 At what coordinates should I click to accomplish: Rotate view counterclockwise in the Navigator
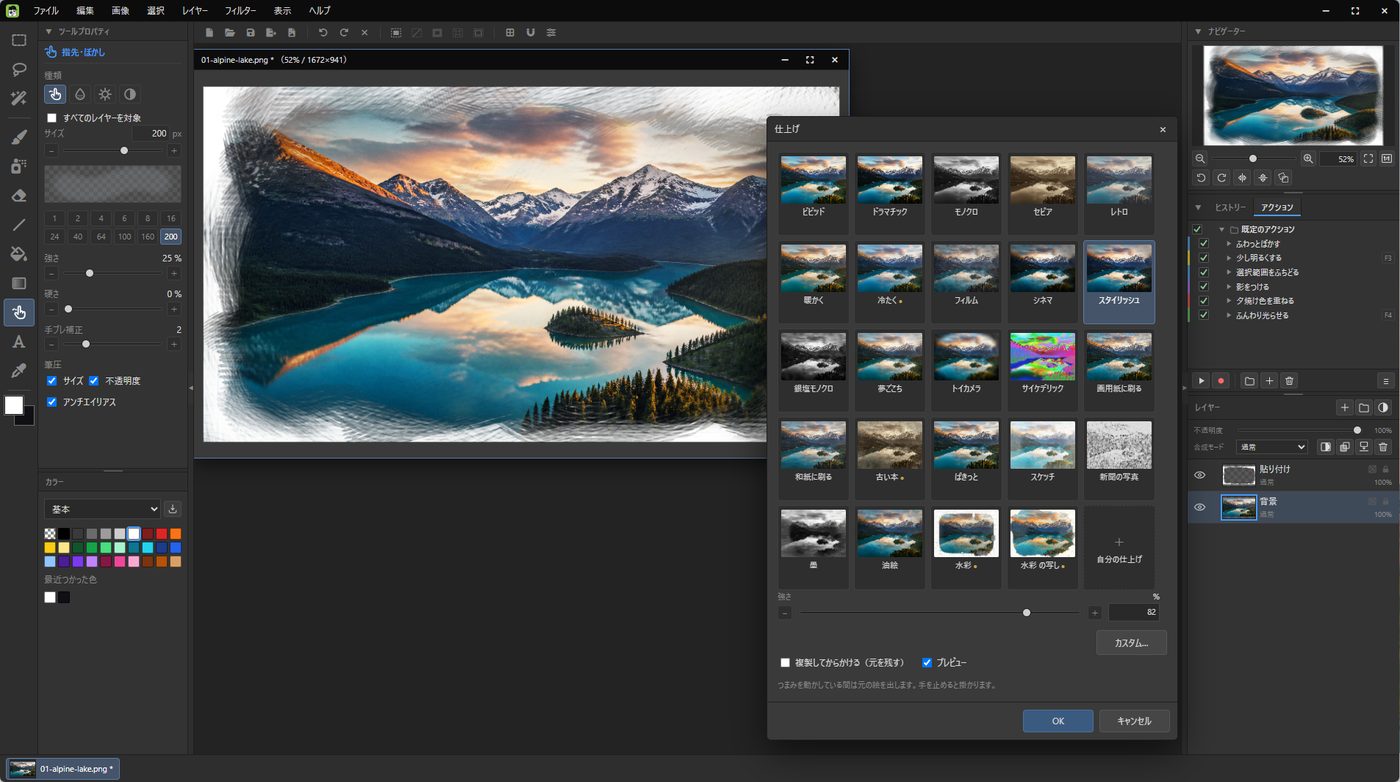click(x=1201, y=178)
